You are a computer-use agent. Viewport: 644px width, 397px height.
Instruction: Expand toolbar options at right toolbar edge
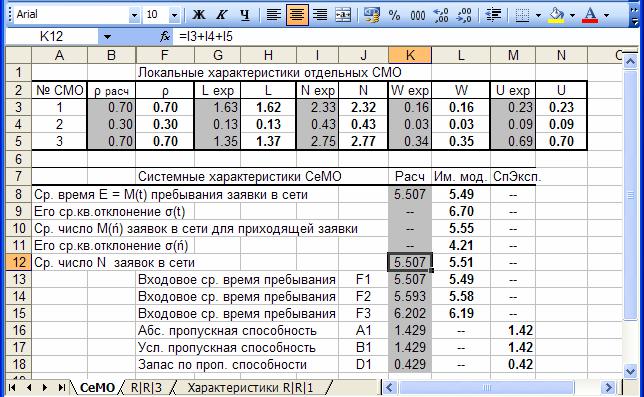(x=634, y=15)
